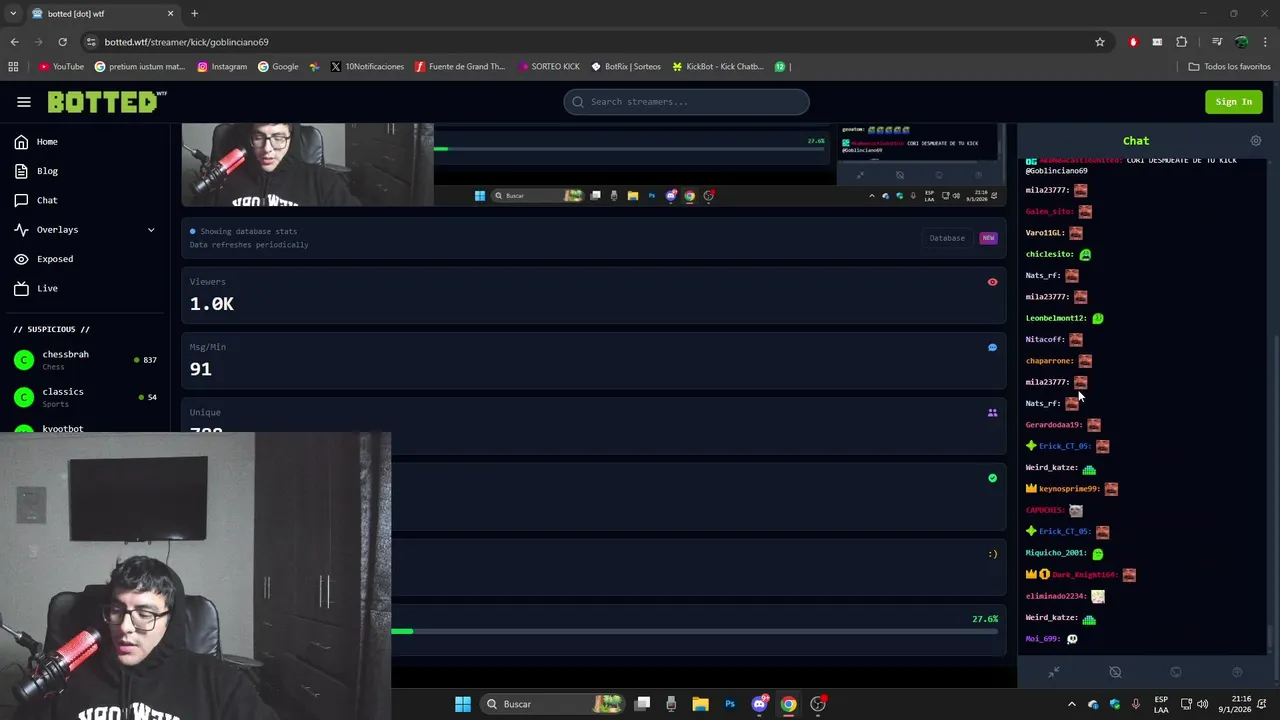The width and height of the screenshot is (1280, 720).
Task: Click the Chrome taskbar icon
Action: (788, 704)
